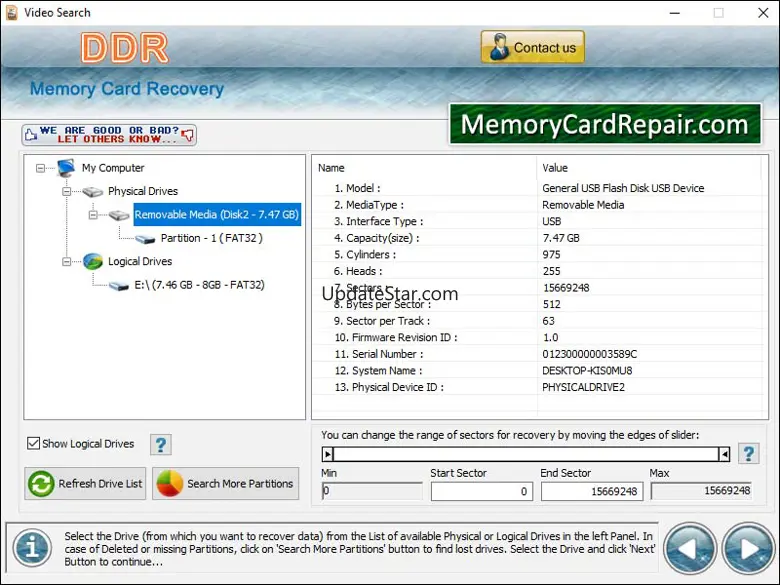Click thumbs-down icon on feedback banner
Image resolution: width=780 pixels, height=585 pixels.
click(x=188, y=135)
